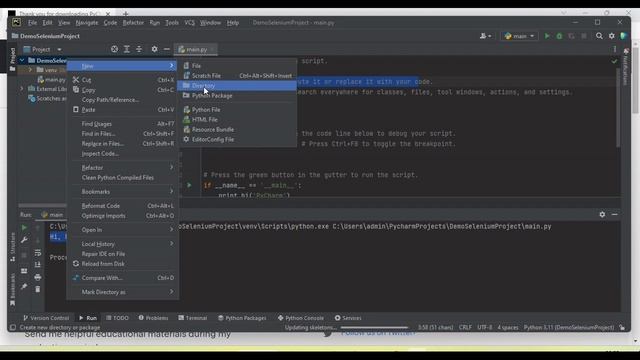Open the Navigate menu
The image size is (640, 360).
pyautogui.click(x=87, y=23)
